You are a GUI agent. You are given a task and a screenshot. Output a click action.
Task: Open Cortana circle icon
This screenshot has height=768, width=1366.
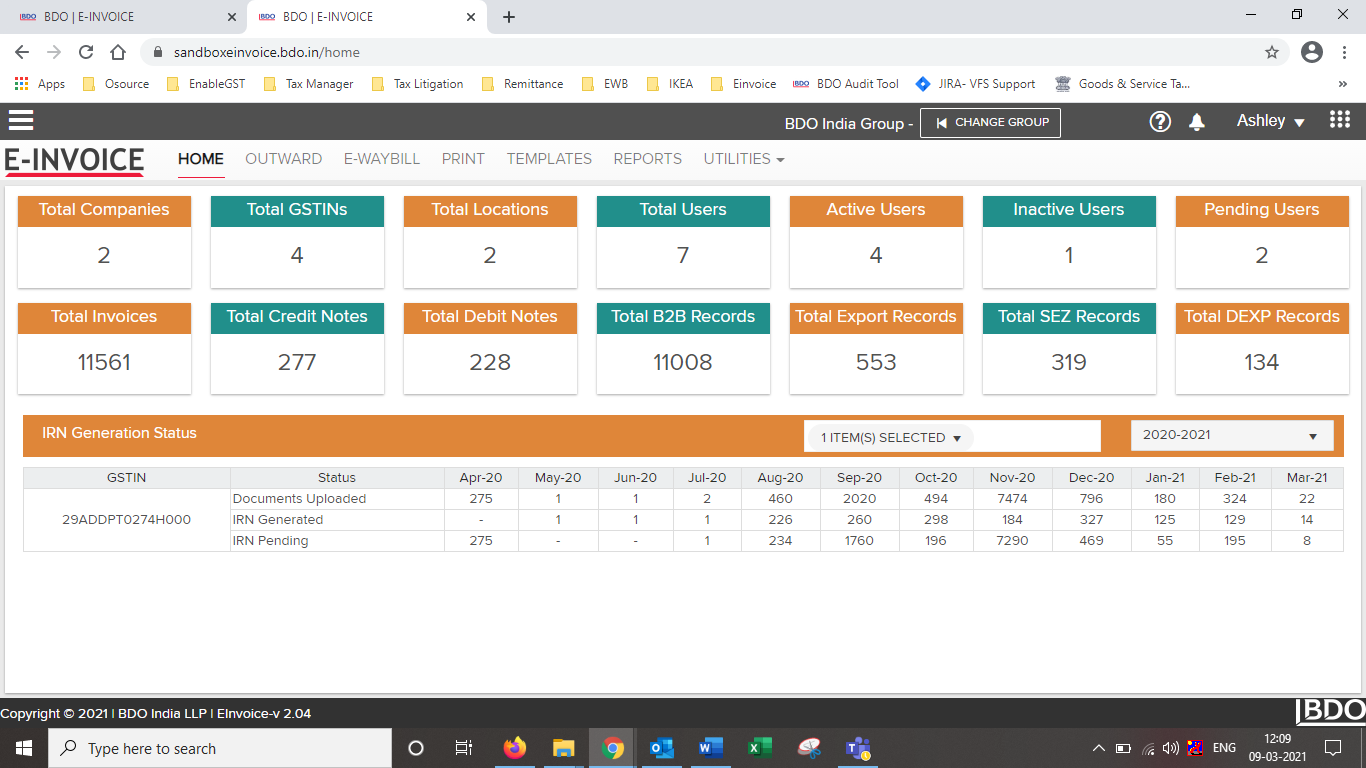[416, 748]
